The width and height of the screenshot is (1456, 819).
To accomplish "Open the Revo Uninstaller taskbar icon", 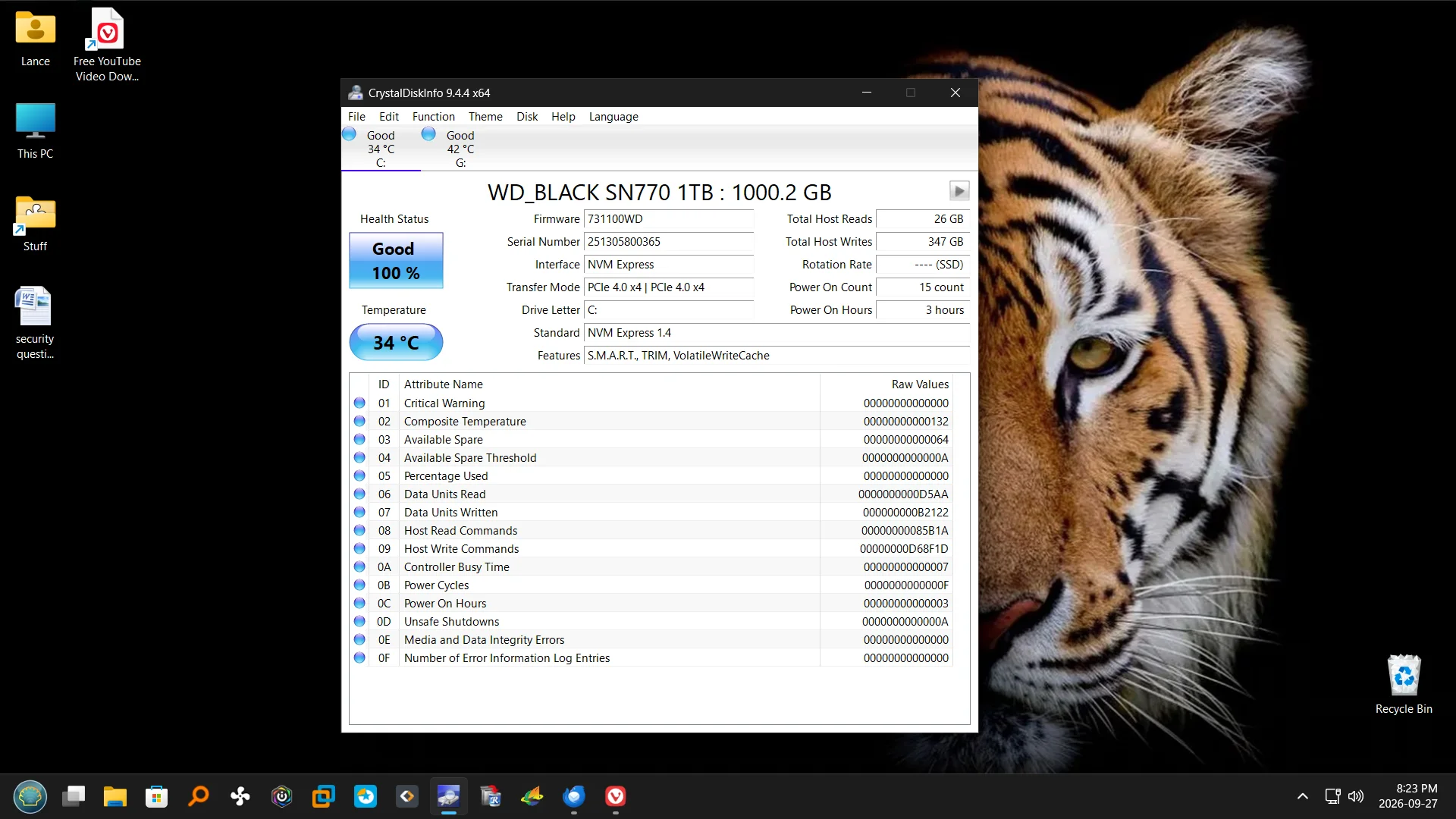I will coord(491,796).
